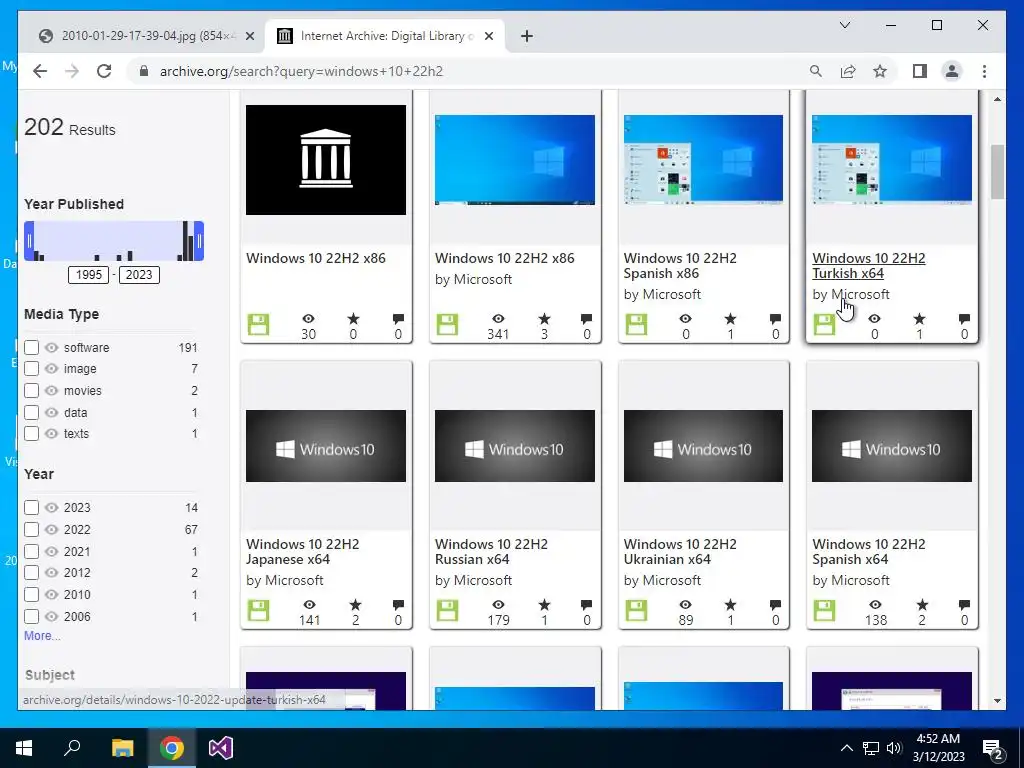Open Windows 10 22H2 Ukrainian x64 link
Screen dimensions: 1024x768
coord(680,552)
